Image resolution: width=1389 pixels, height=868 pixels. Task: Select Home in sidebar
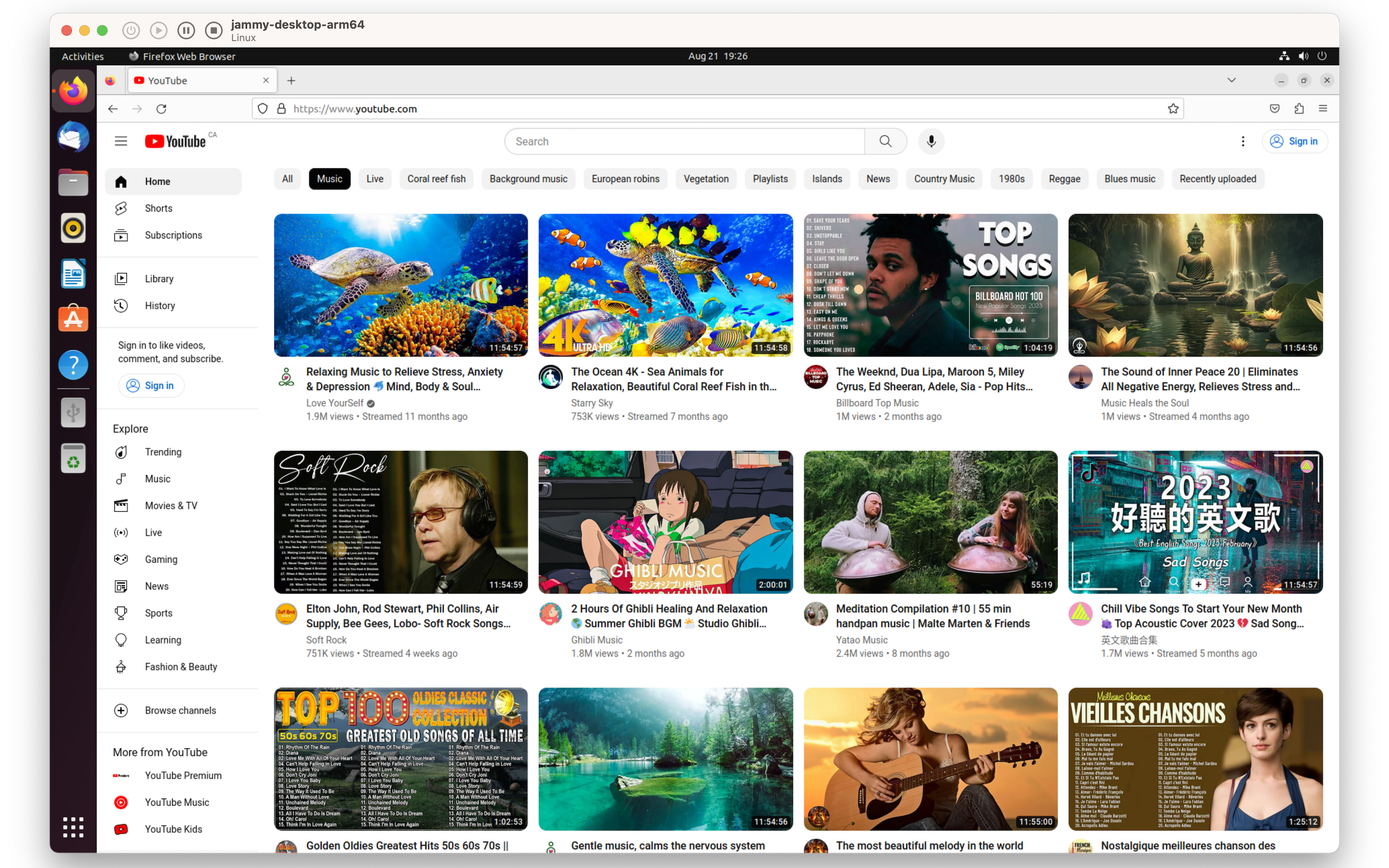(173, 181)
